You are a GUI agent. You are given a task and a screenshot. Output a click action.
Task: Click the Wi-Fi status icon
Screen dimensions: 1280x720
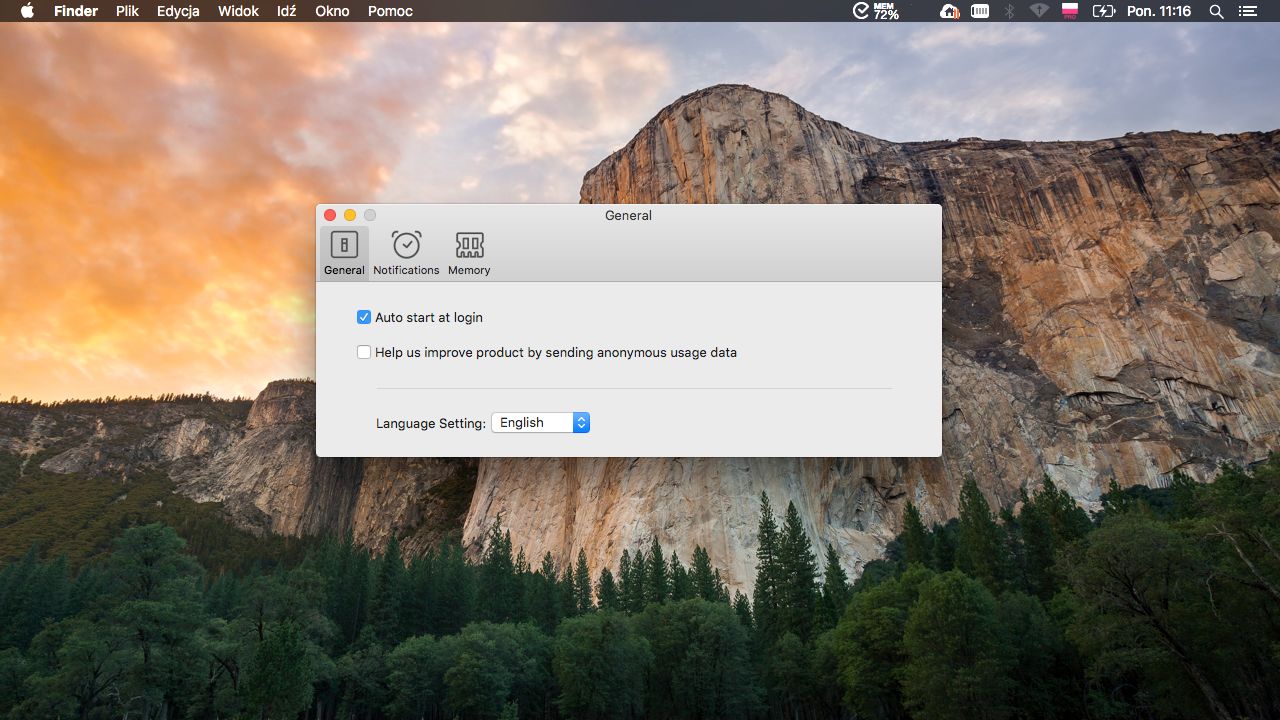click(1039, 11)
